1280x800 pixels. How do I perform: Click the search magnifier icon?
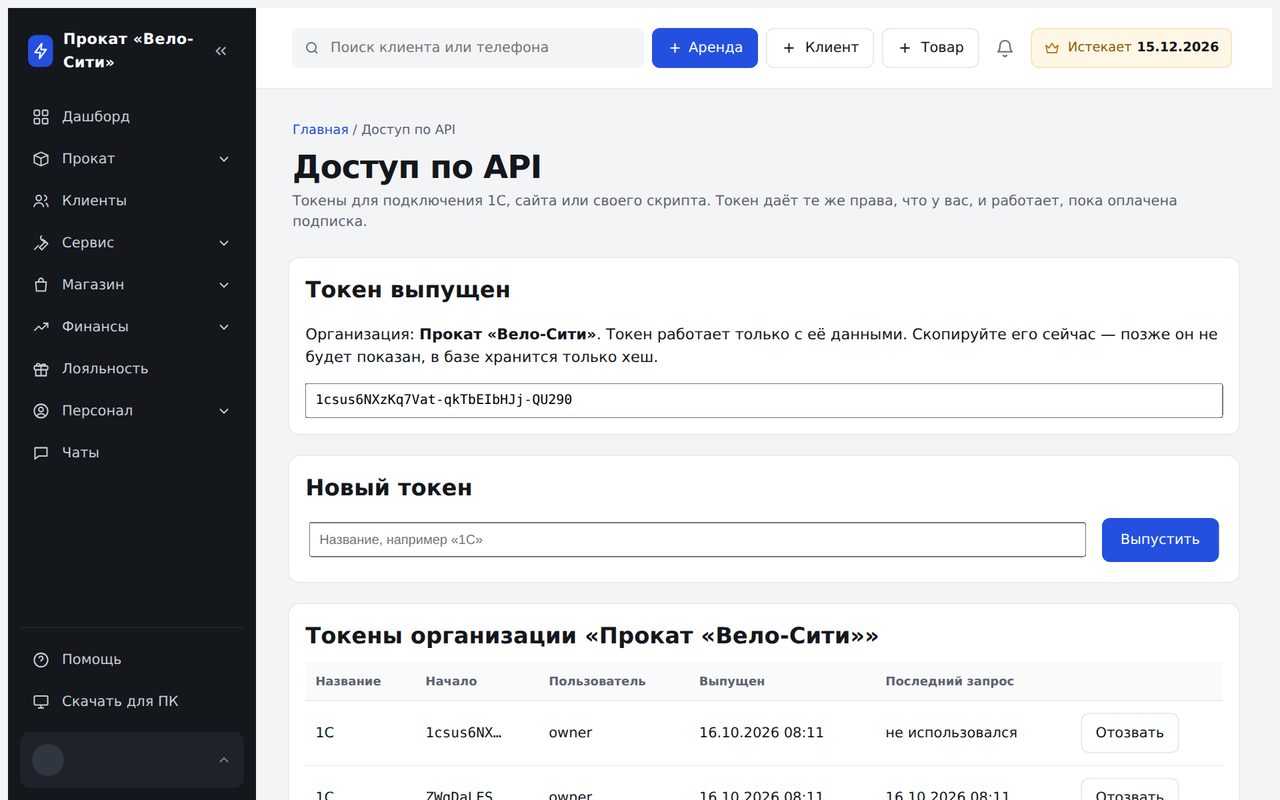(312, 48)
